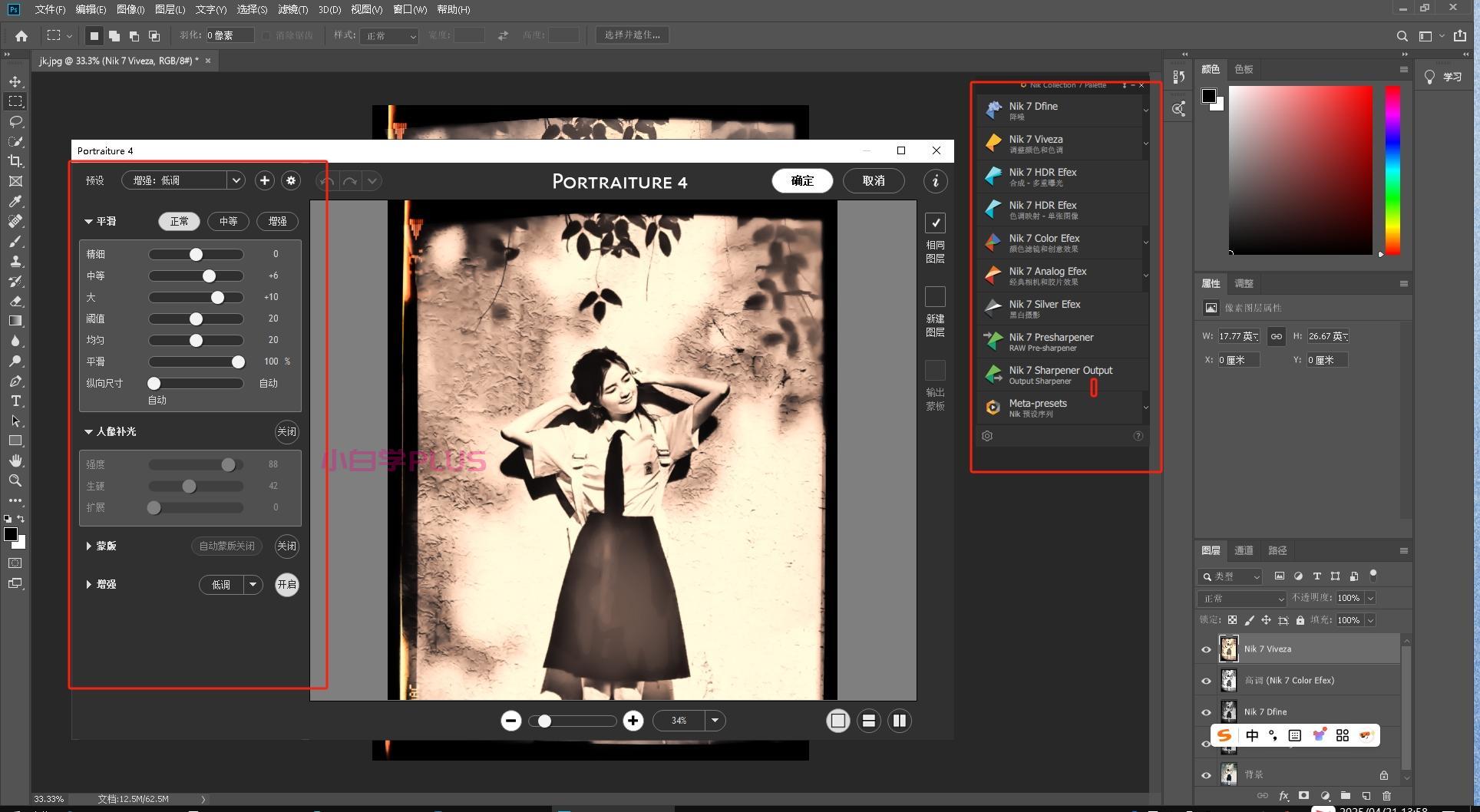1480x812 pixels.
Task: Open the layer opacity dropdown arrow
Action: [x=1370, y=599]
